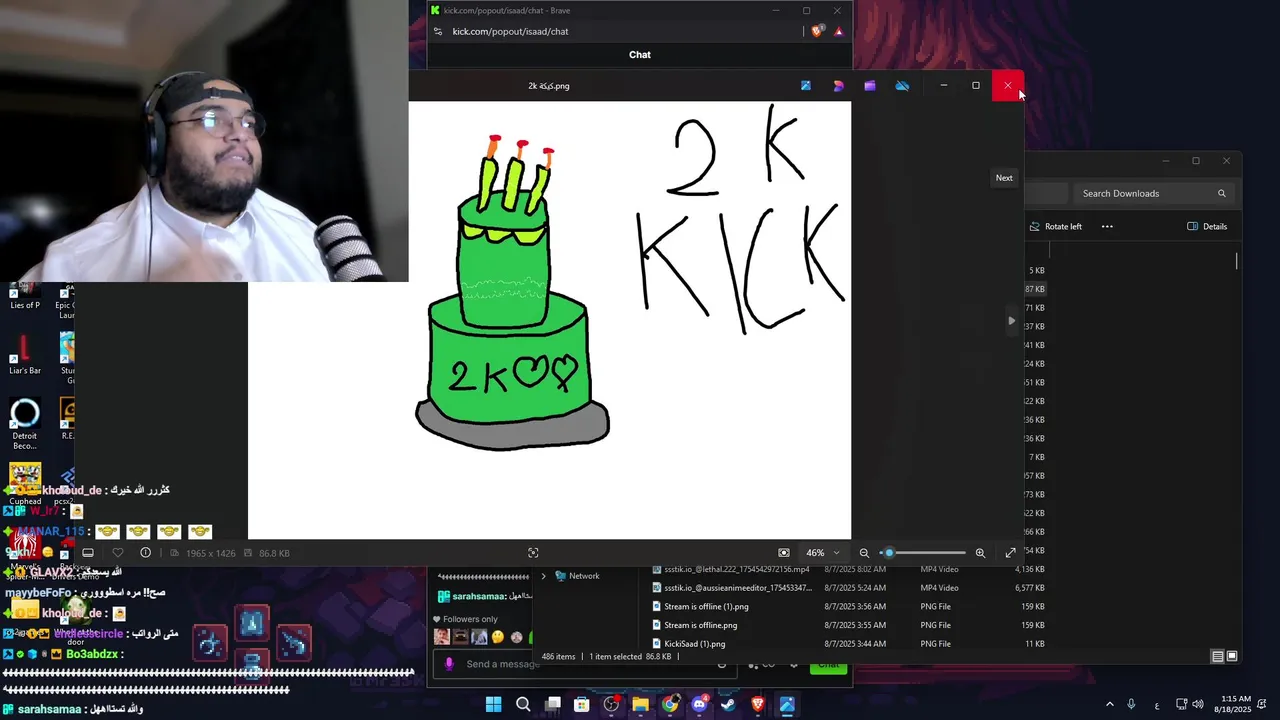The height and width of the screenshot is (720, 1280).
Task: Click the Followers only label in chat
Action: (x=470, y=619)
